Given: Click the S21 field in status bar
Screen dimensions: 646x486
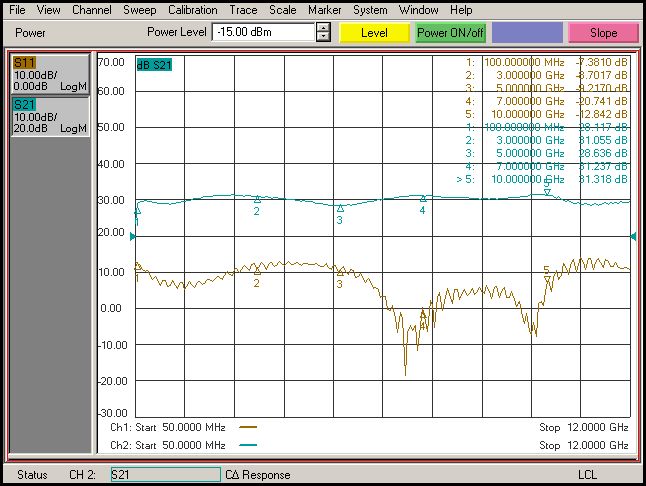Looking at the screenshot, I should [166, 474].
